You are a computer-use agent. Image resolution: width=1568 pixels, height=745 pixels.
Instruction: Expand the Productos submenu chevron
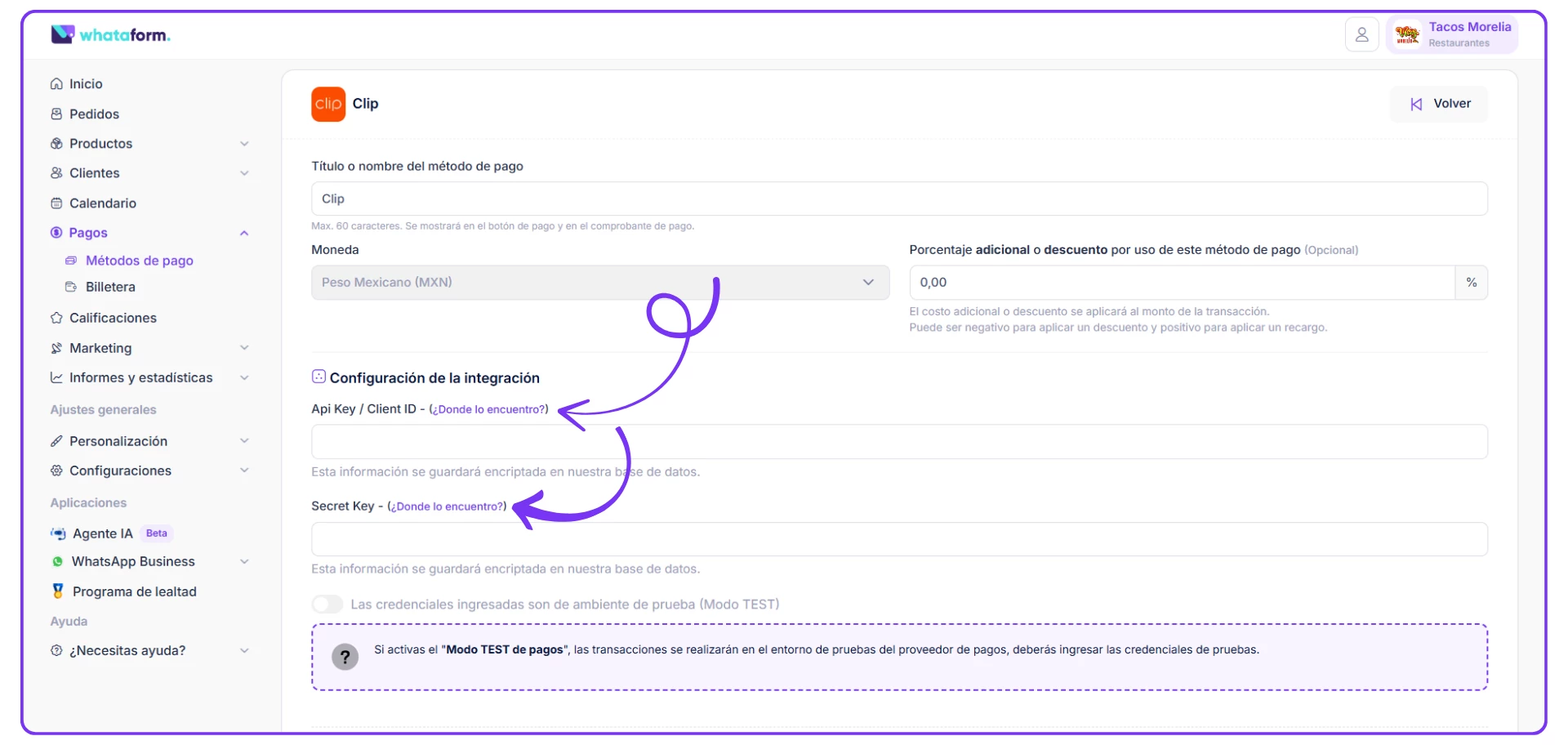point(244,144)
